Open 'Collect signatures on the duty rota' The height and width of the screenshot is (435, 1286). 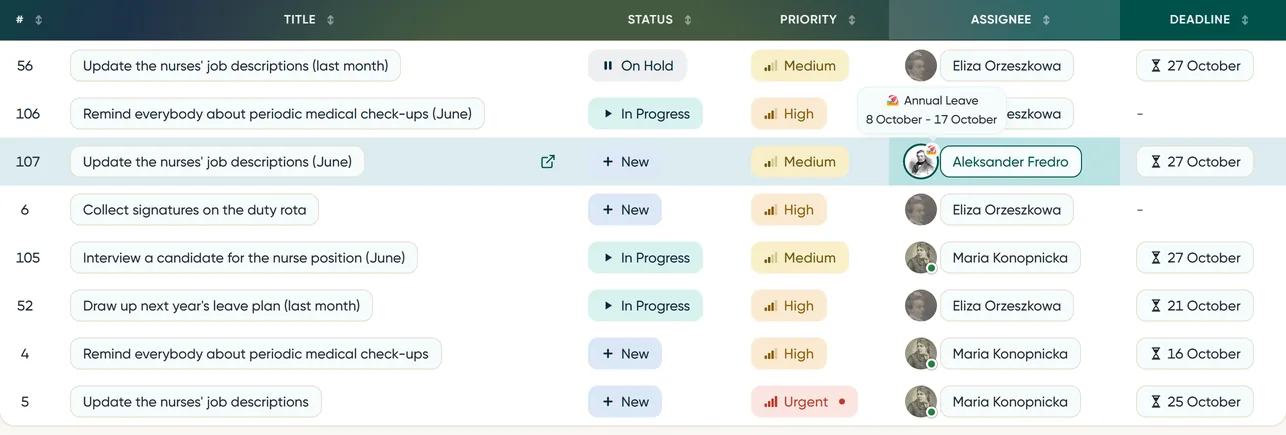[195, 210]
